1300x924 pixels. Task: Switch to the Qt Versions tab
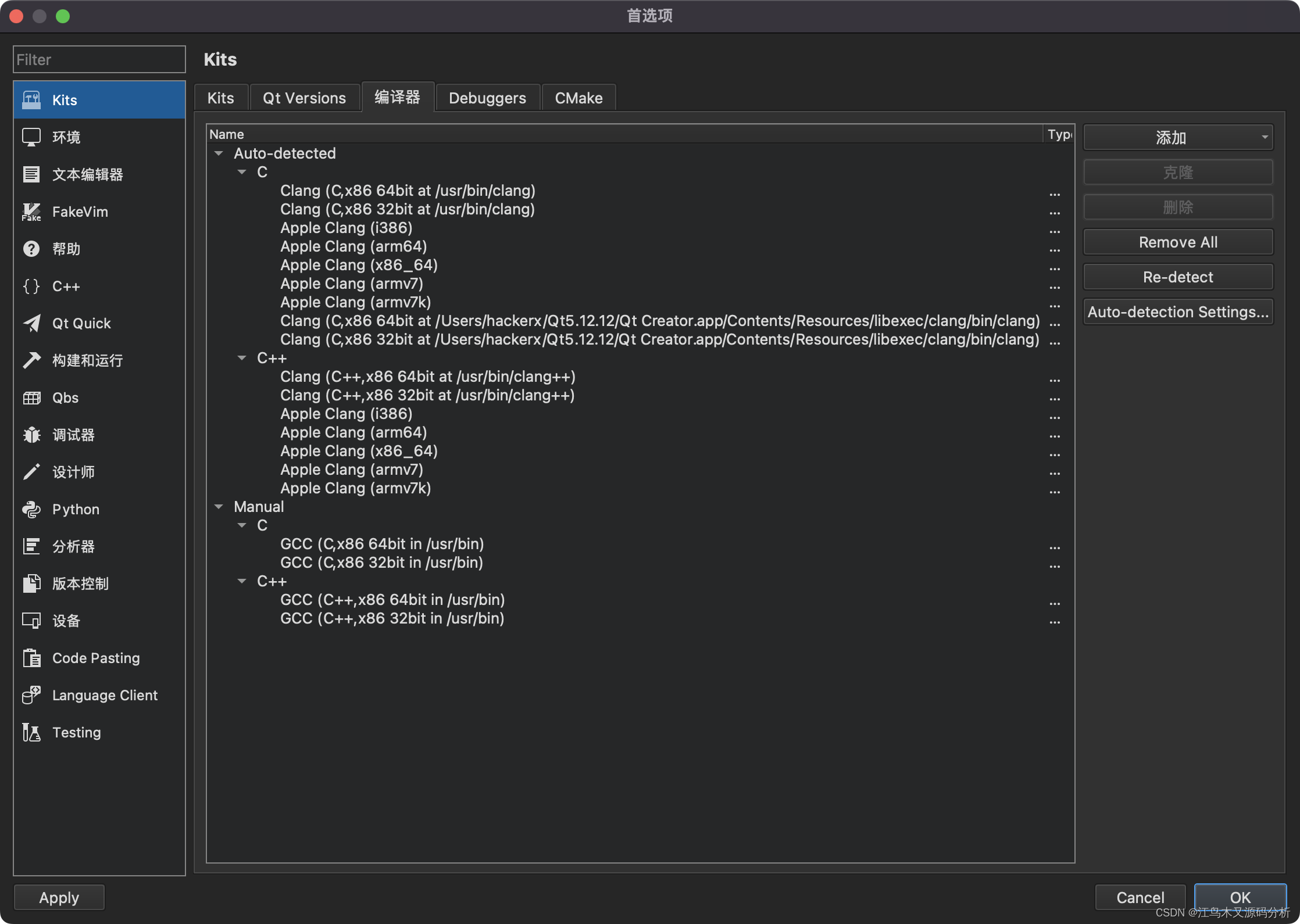(304, 98)
